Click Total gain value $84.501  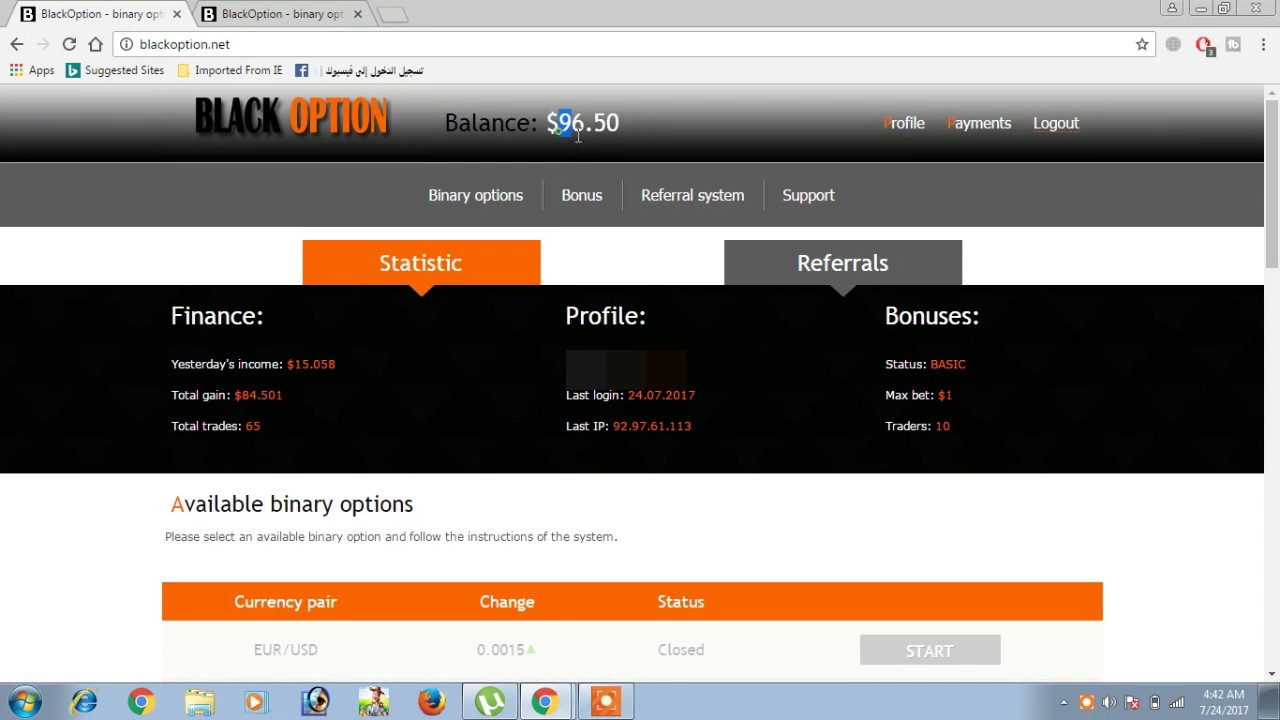(258, 395)
